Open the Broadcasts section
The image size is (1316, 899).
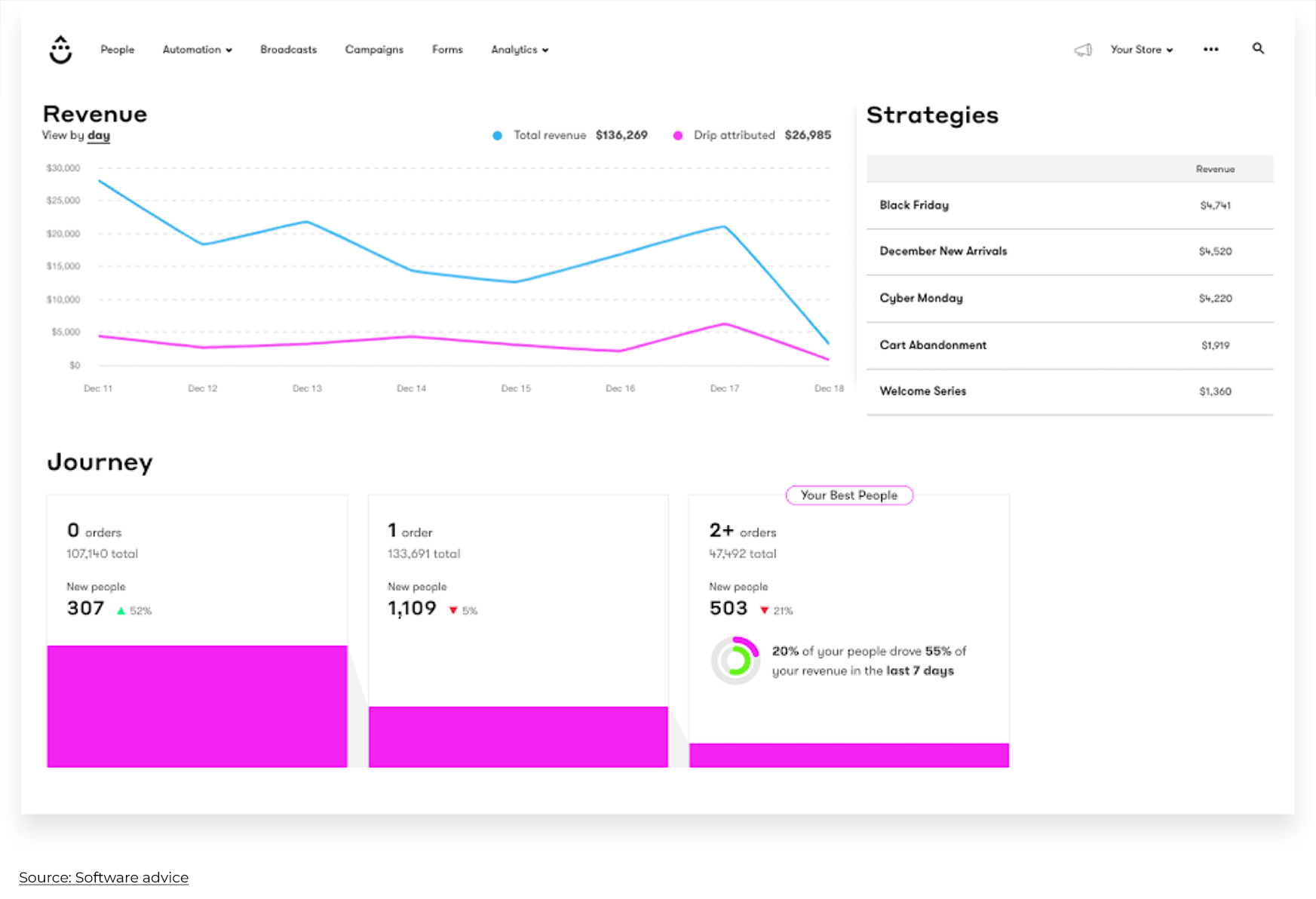click(288, 50)
